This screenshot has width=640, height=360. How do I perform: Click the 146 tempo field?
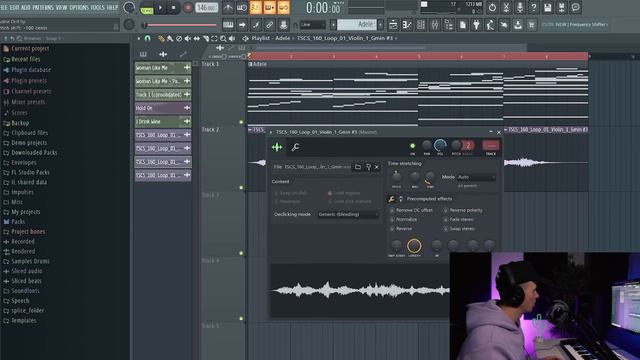207,7
